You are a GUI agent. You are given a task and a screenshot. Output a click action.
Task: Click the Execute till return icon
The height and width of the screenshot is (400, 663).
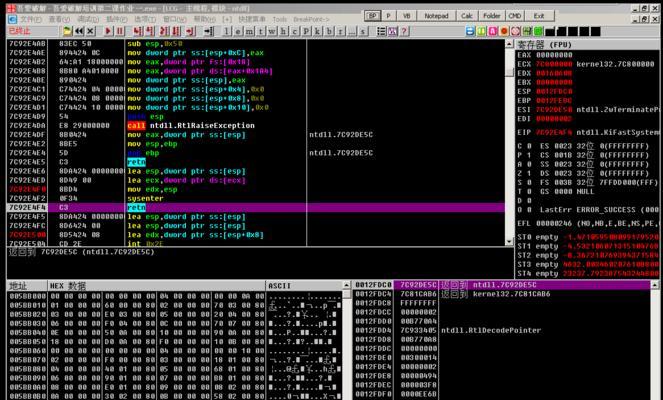191,31
